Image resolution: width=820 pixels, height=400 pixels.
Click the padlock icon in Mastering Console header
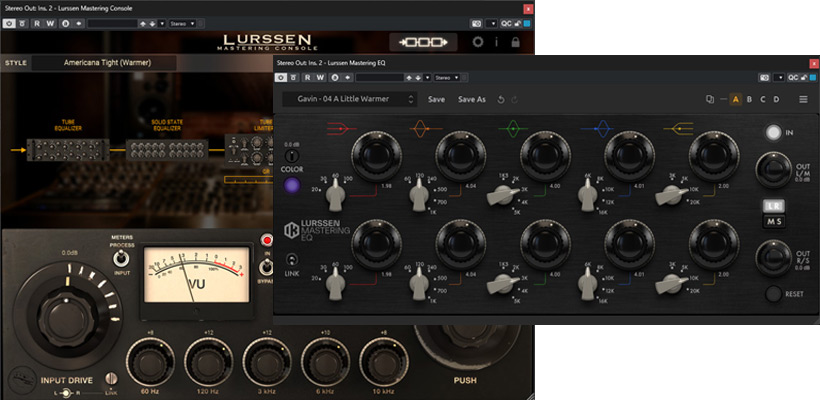pos(516,42)
